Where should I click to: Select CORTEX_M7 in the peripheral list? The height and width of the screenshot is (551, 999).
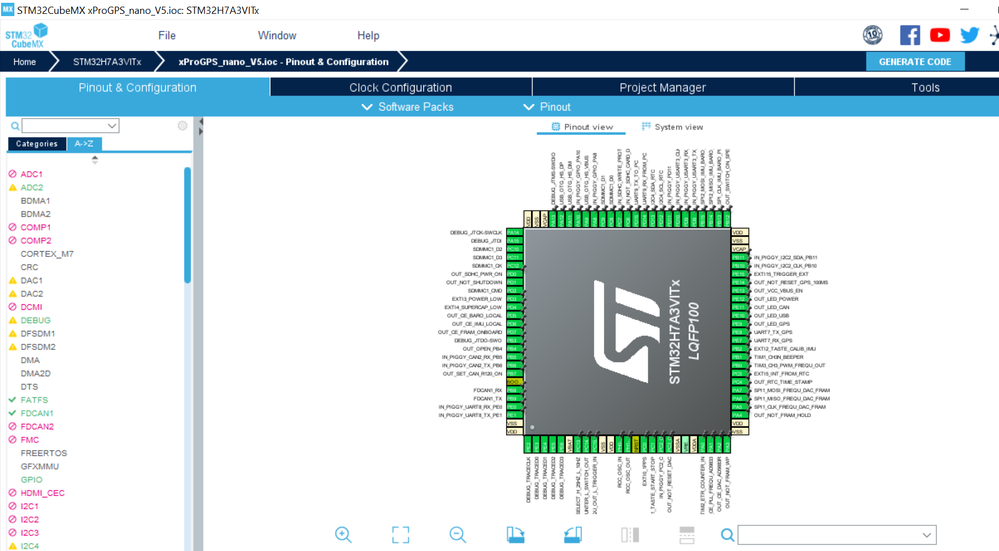(47, 254)
